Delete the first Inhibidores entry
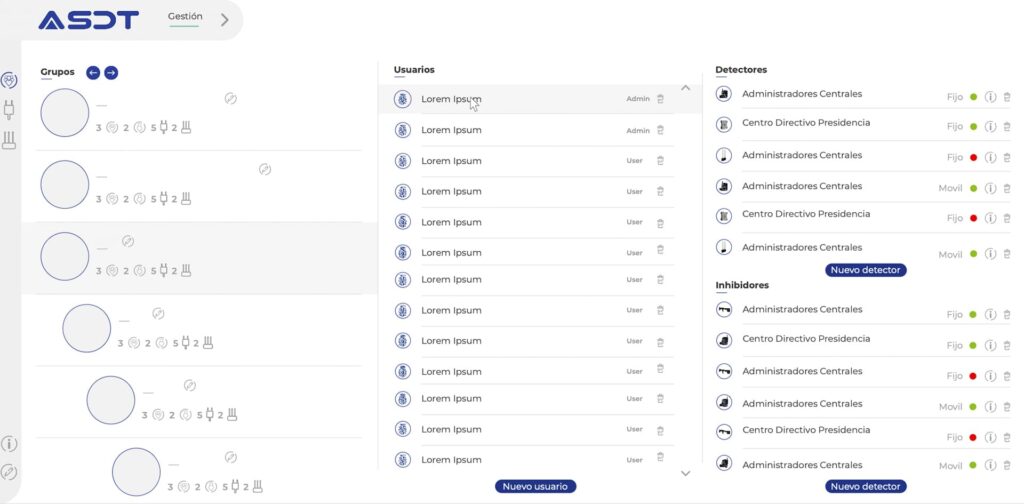Screen dimensions: 1024x504 (1007, 315)
